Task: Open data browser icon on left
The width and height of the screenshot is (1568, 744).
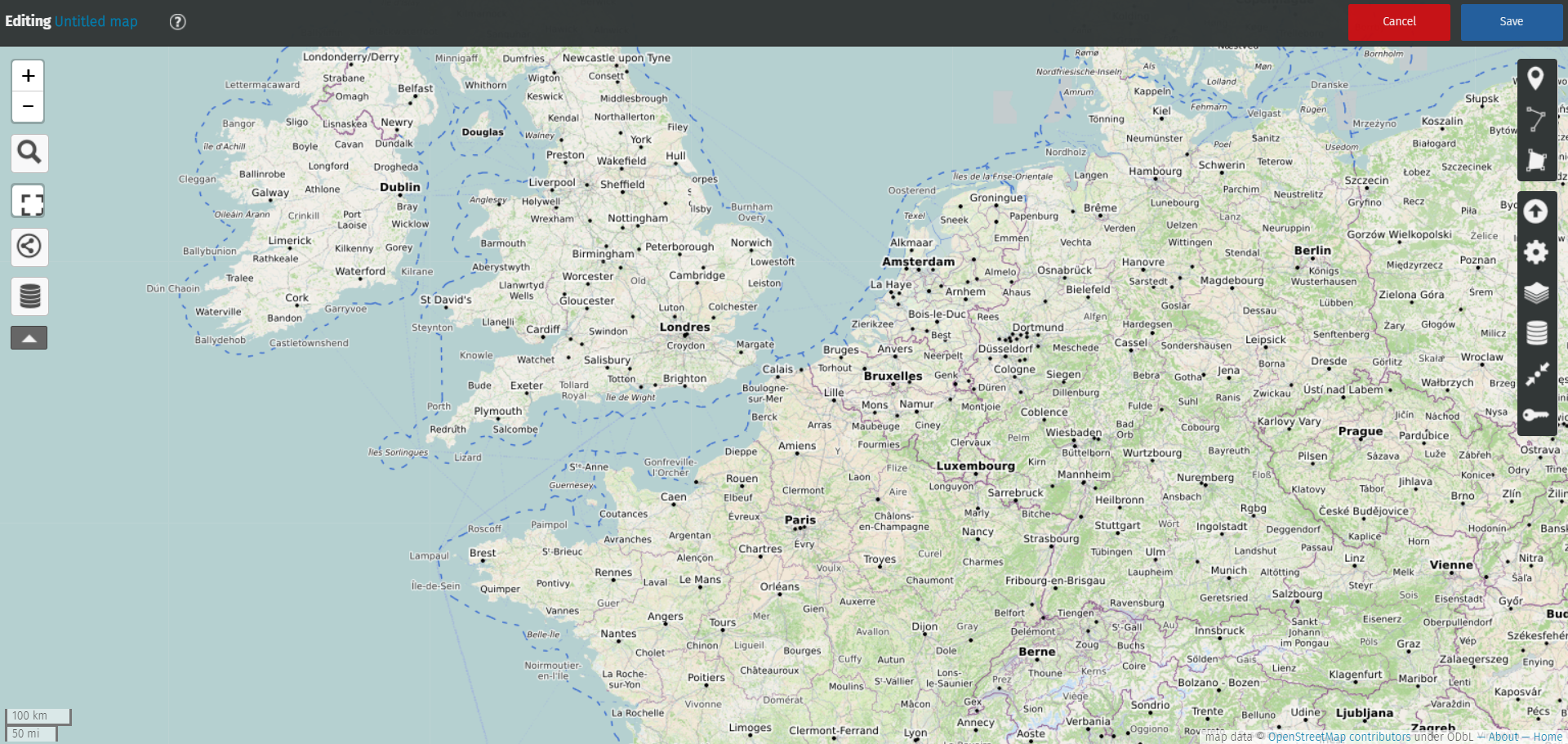Action: coord(29,296)
